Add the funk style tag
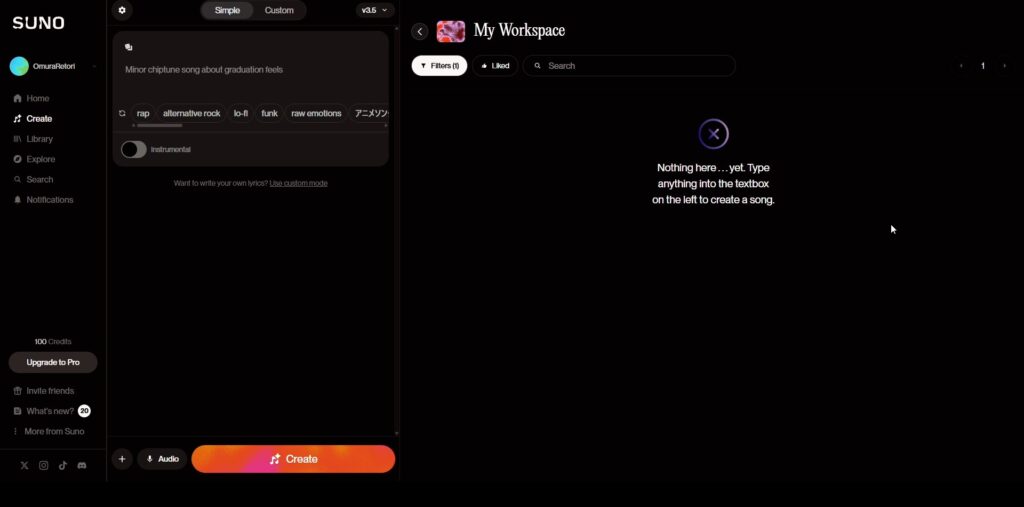Viewport: 1024px width, 507px height. pyautogui.click(x=270, y=114)
